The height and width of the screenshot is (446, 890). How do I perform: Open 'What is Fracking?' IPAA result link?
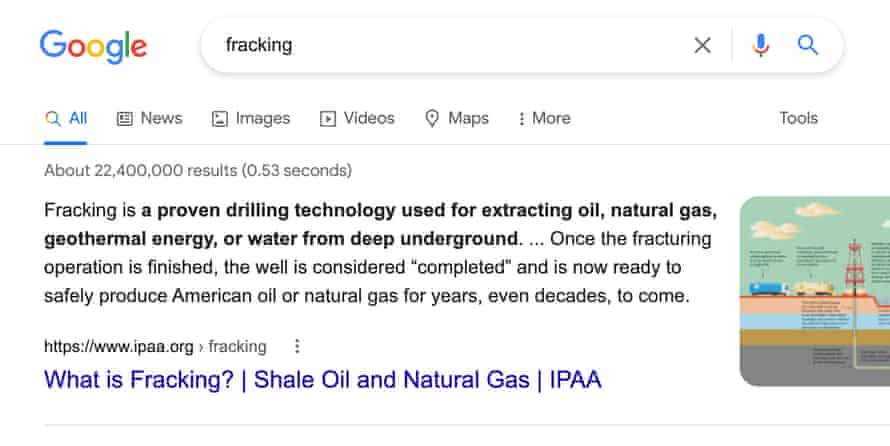323,380
